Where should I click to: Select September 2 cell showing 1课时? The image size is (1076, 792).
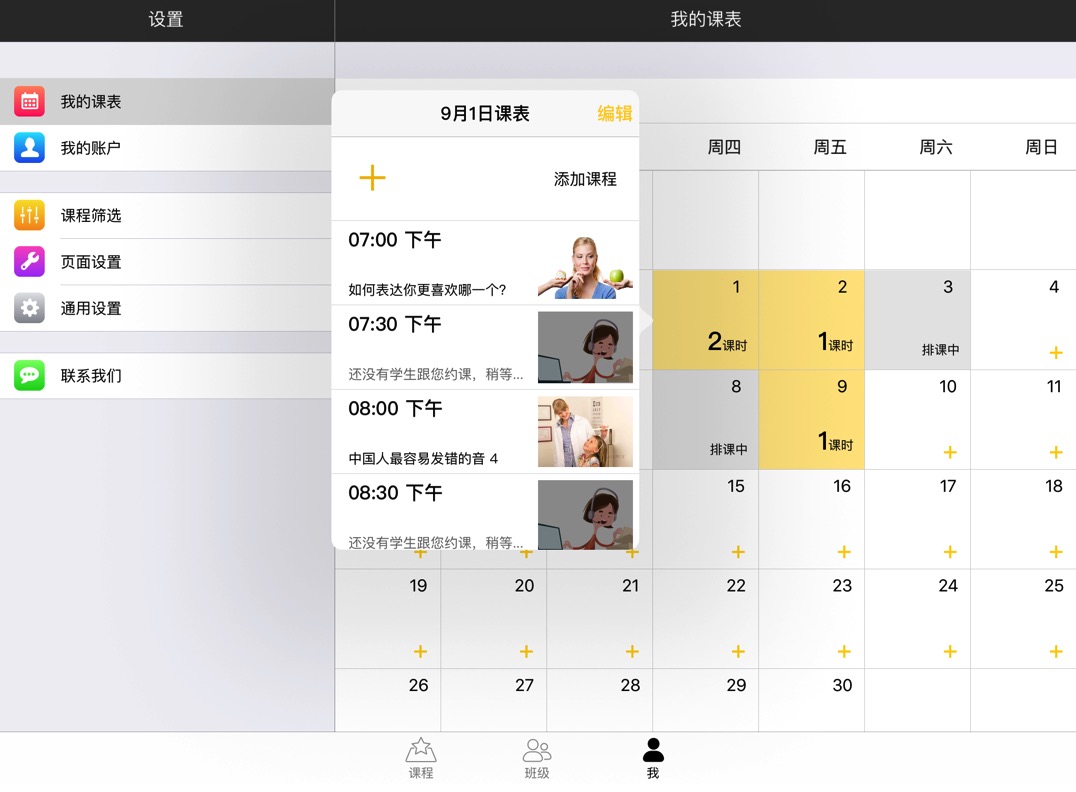(x=811, y=320)
